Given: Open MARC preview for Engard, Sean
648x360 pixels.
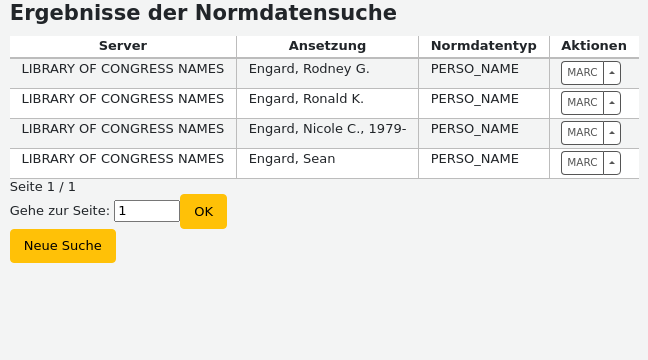Looking at the screenshot, I should (x=582, y=163).
